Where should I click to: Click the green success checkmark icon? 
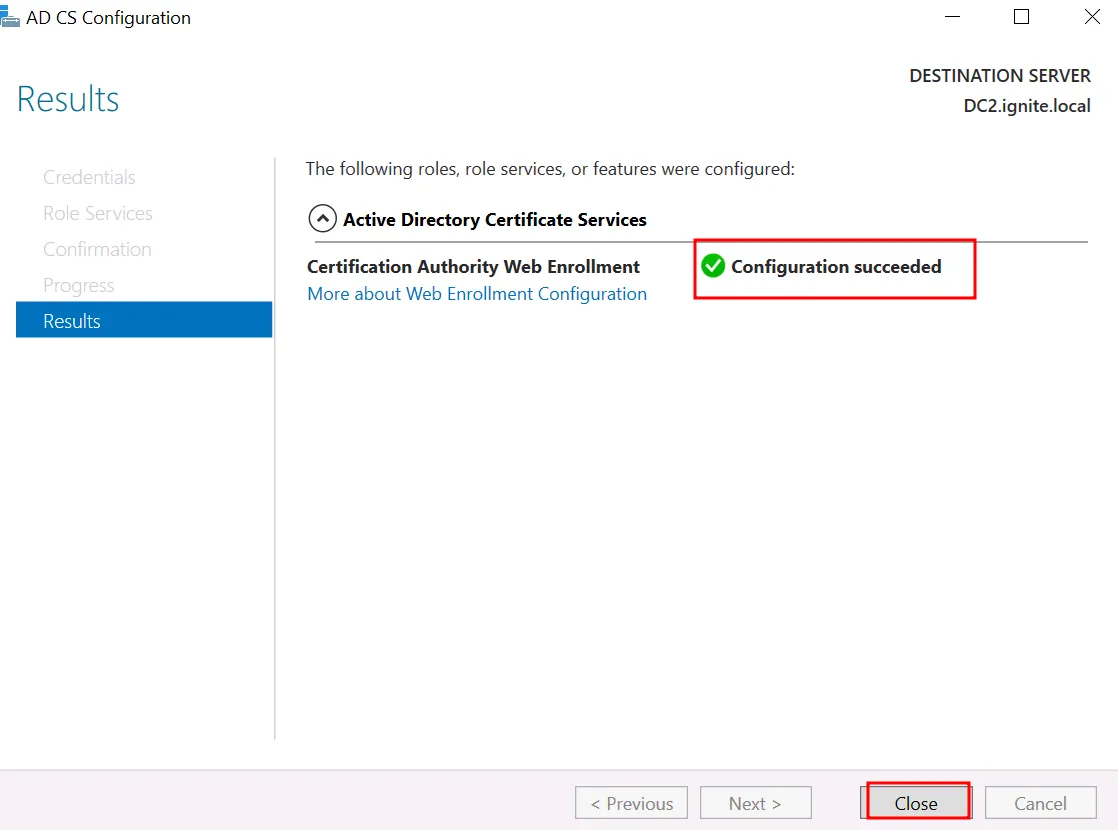(713, 266)
